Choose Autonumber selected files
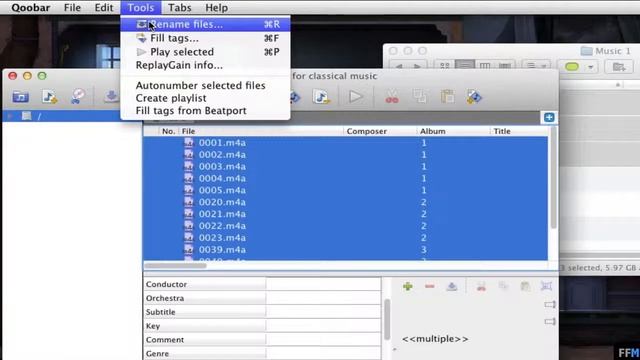Screen dimensions: 640x360 pyautogui.click(x=205, y=85)
